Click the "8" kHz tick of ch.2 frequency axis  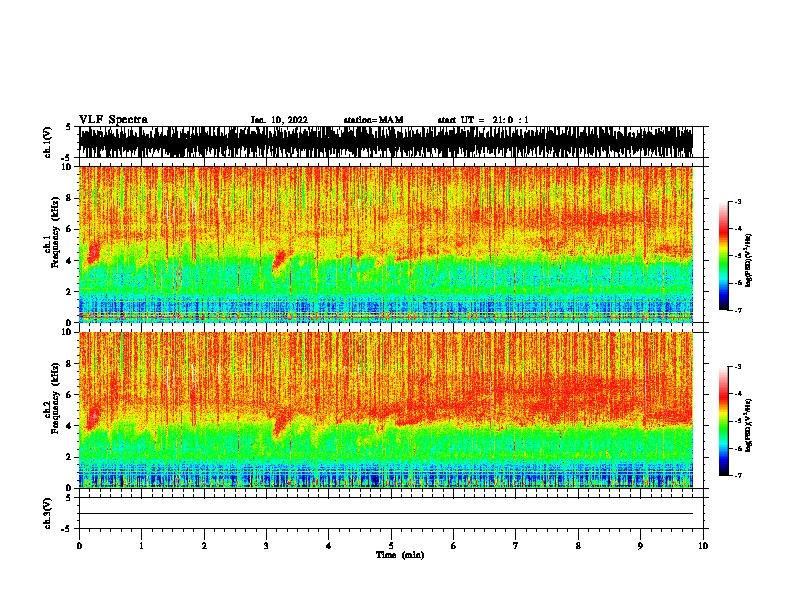(70, 364)
